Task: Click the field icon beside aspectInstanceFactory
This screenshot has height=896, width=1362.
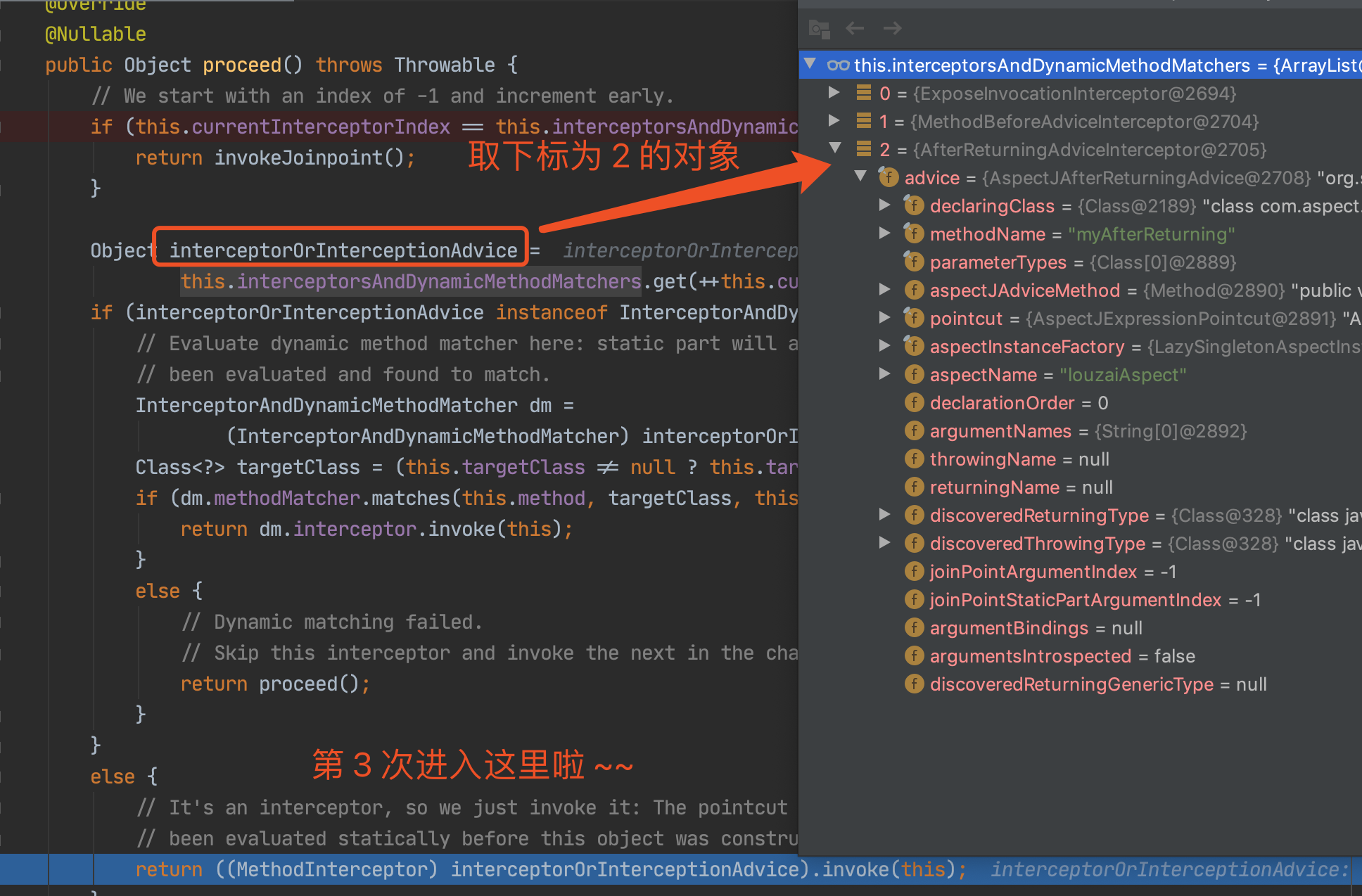Action: [x=914, y=346]
